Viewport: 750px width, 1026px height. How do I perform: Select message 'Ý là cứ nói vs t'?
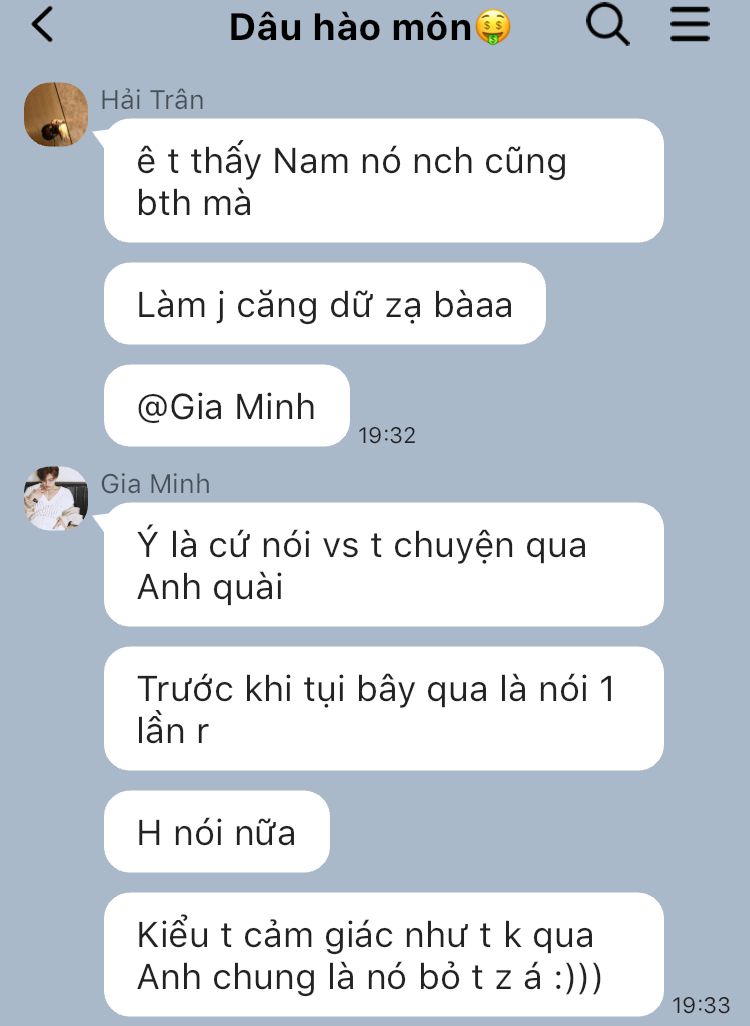point(384,565)
